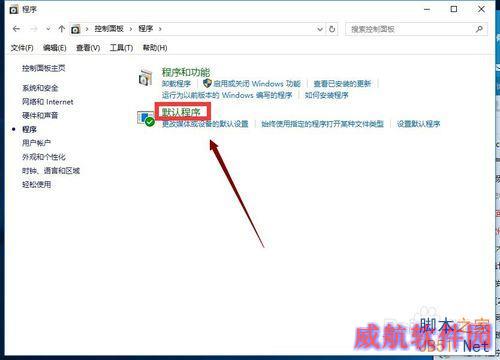Click the 程序和功能 icon
Screen dimensions: 500x360
(145, 77)
